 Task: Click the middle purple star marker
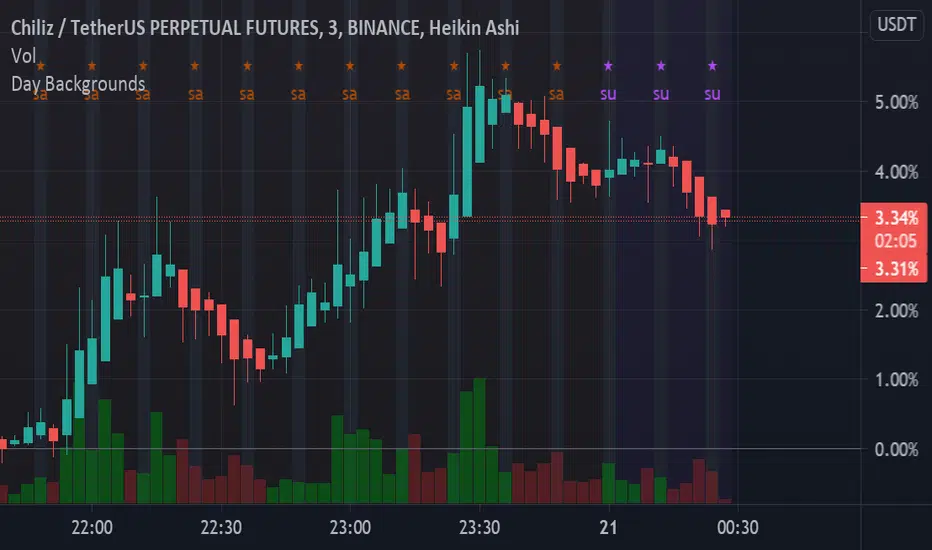point(660,66)
